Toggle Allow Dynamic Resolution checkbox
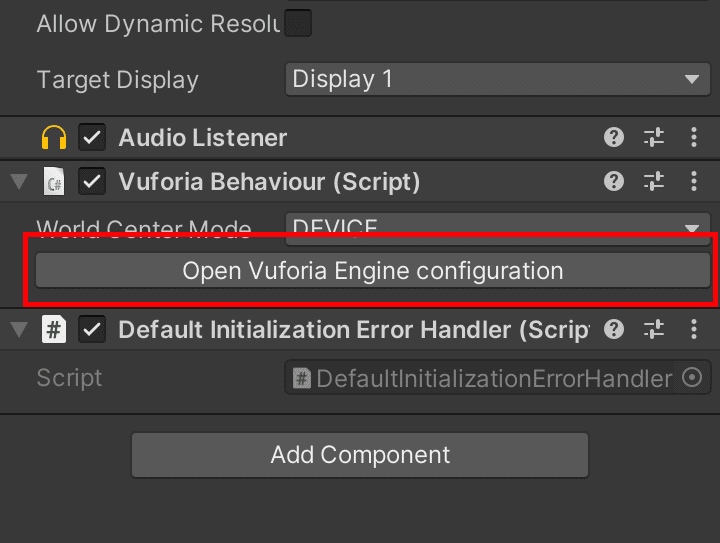Screen dimensions: 720x543 (x=298, y=23)
